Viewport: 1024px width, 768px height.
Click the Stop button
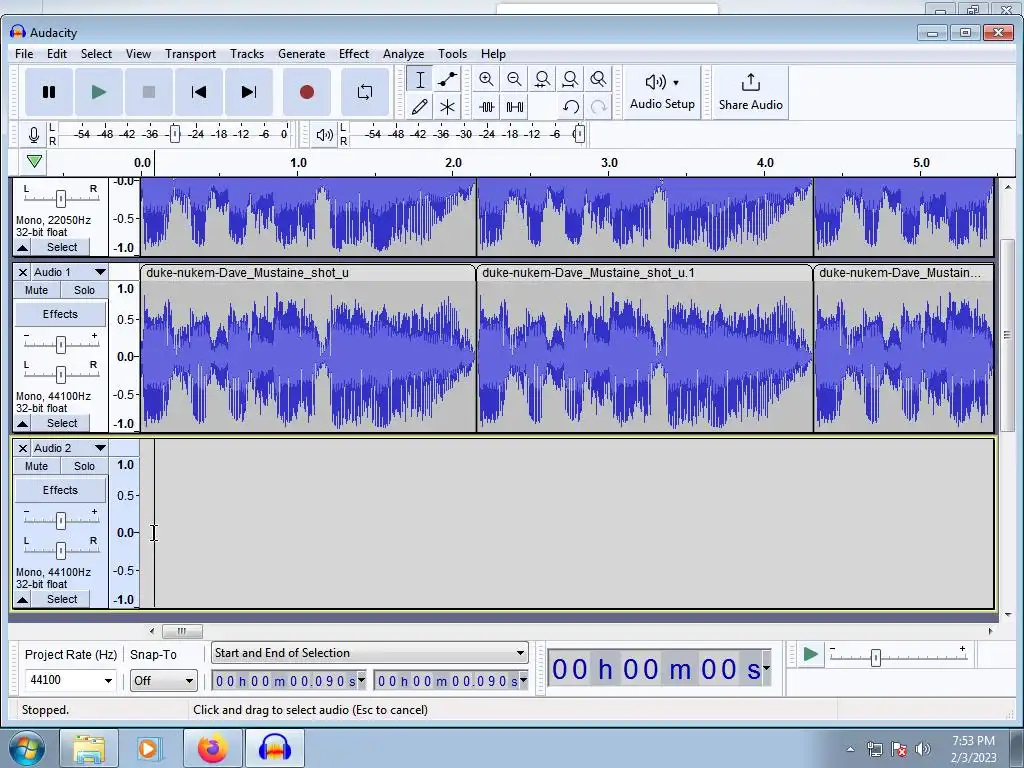tap(149, 92)
